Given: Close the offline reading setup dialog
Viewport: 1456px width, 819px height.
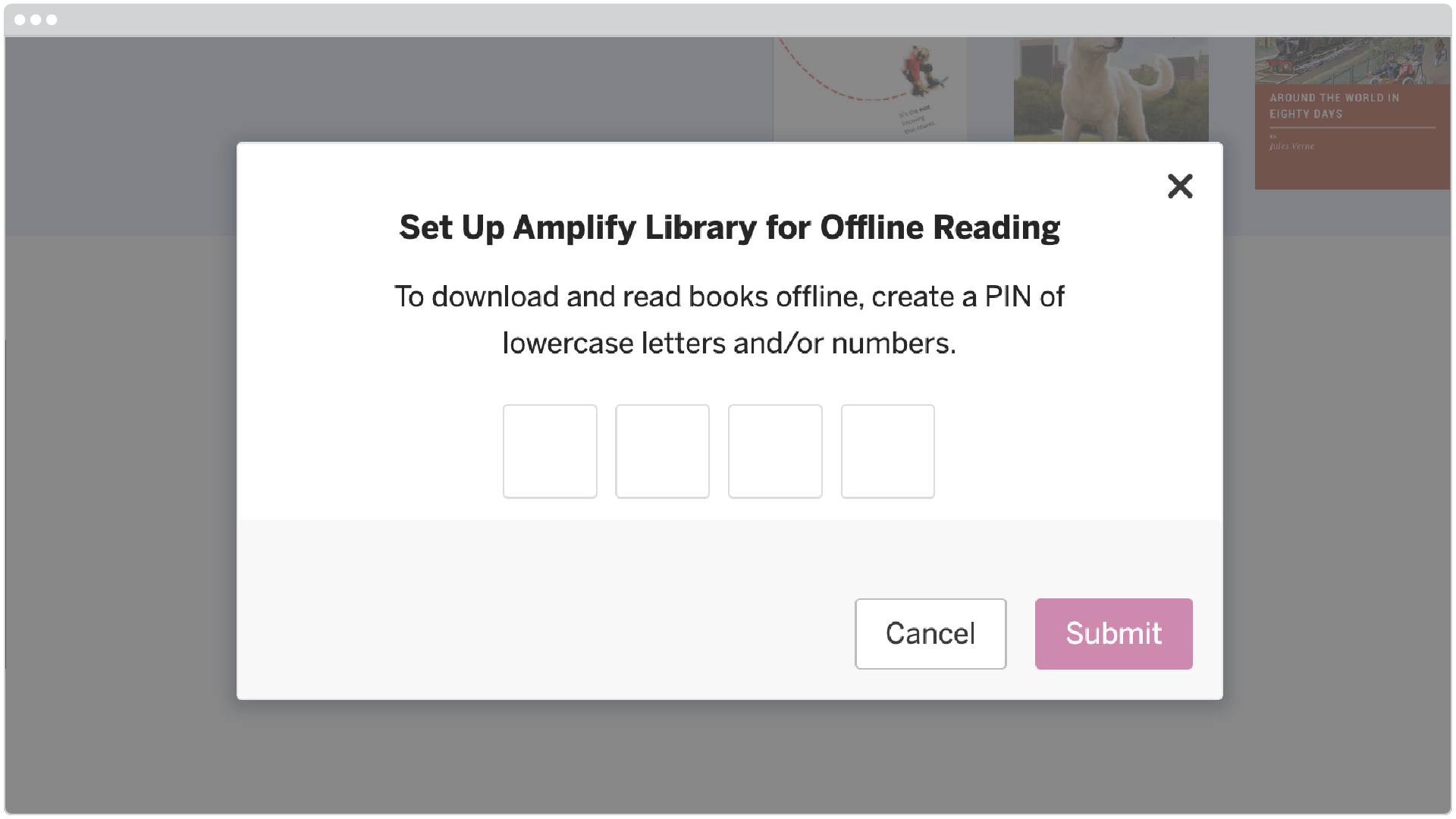Looking at the screenshot, I should click(1181, 186).
